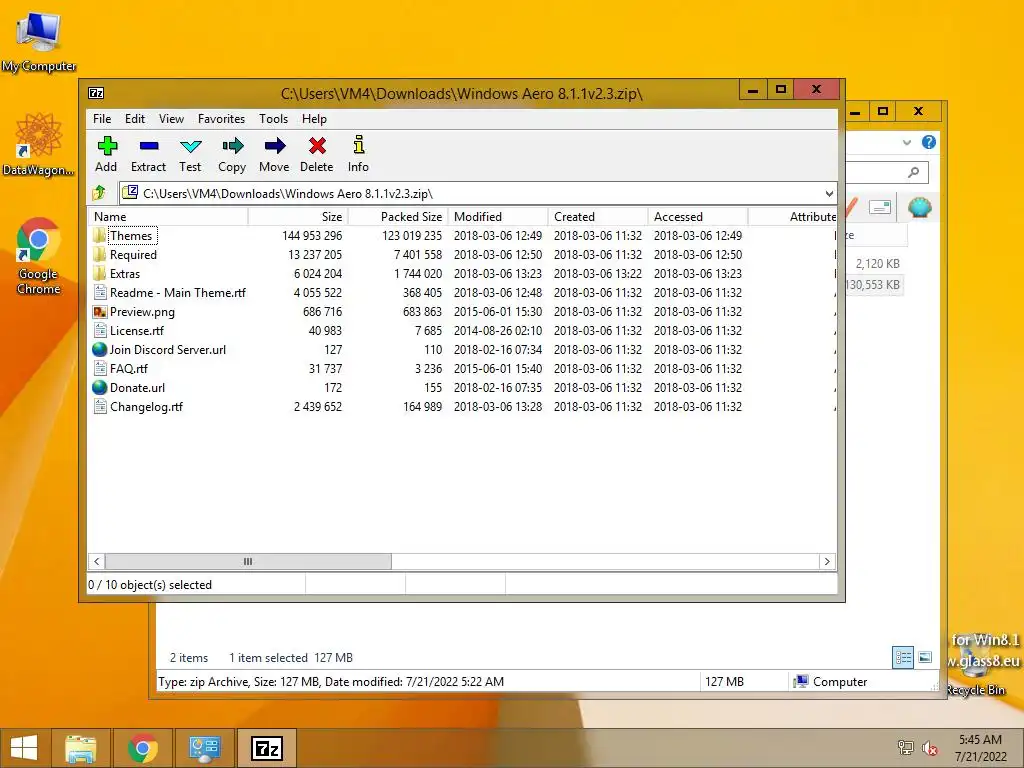Run the Test archive tool
The height and width of the screenshot is (768, 1024).
click(190, 154)
